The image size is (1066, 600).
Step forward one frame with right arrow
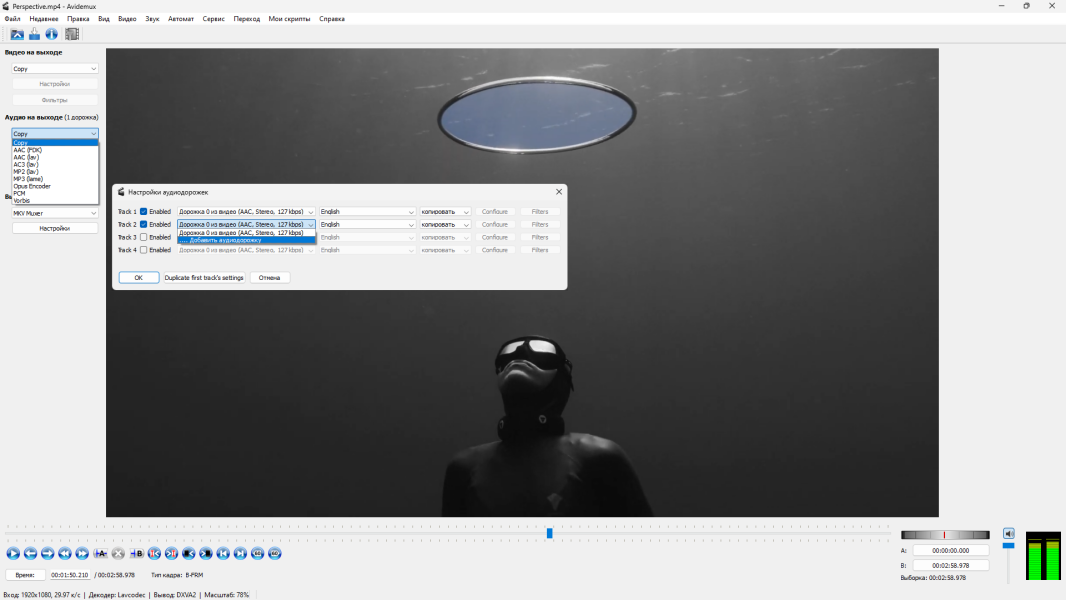click(48, 554)
